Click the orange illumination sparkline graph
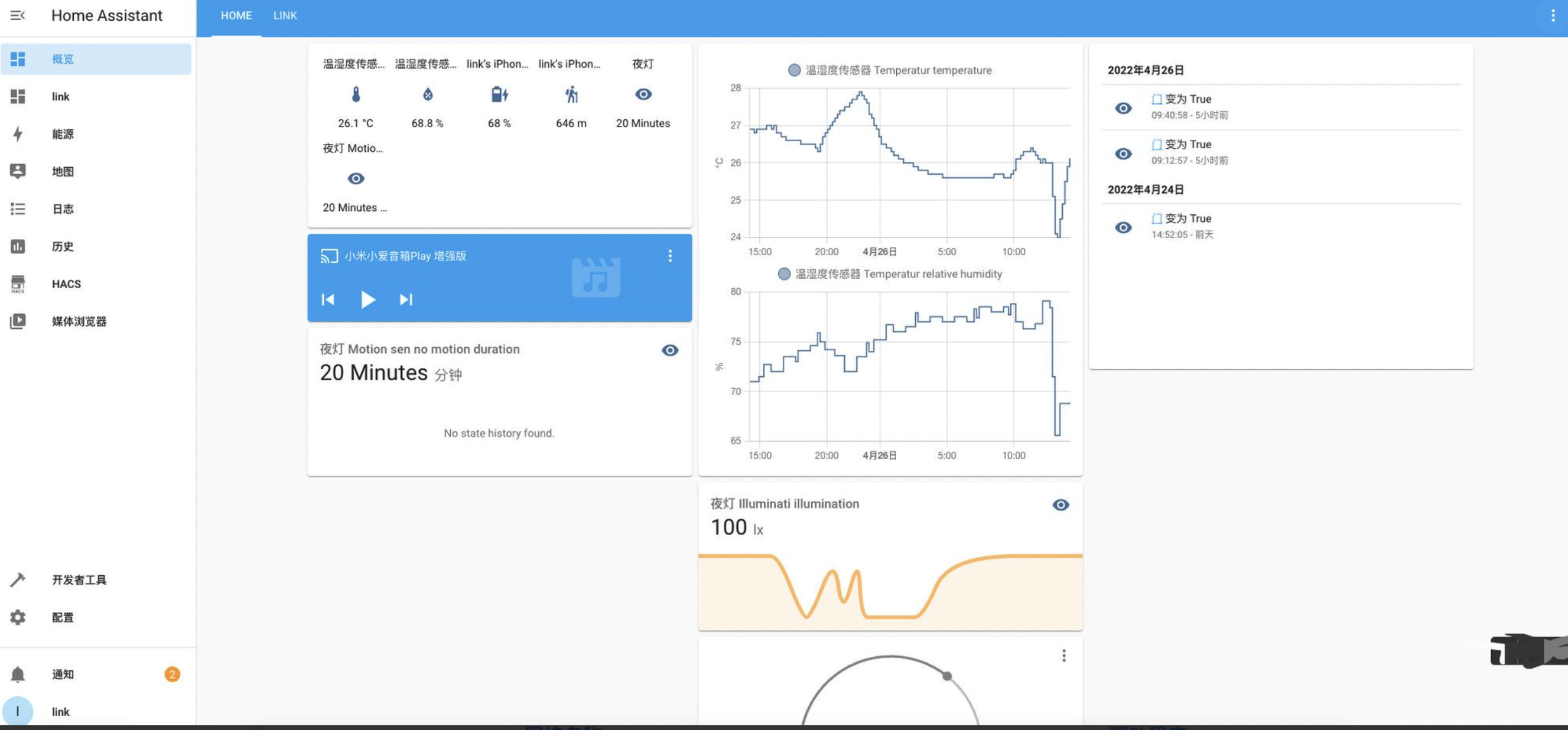The height and width of the screenshot is (730, 1568). (x=890, y=591)
